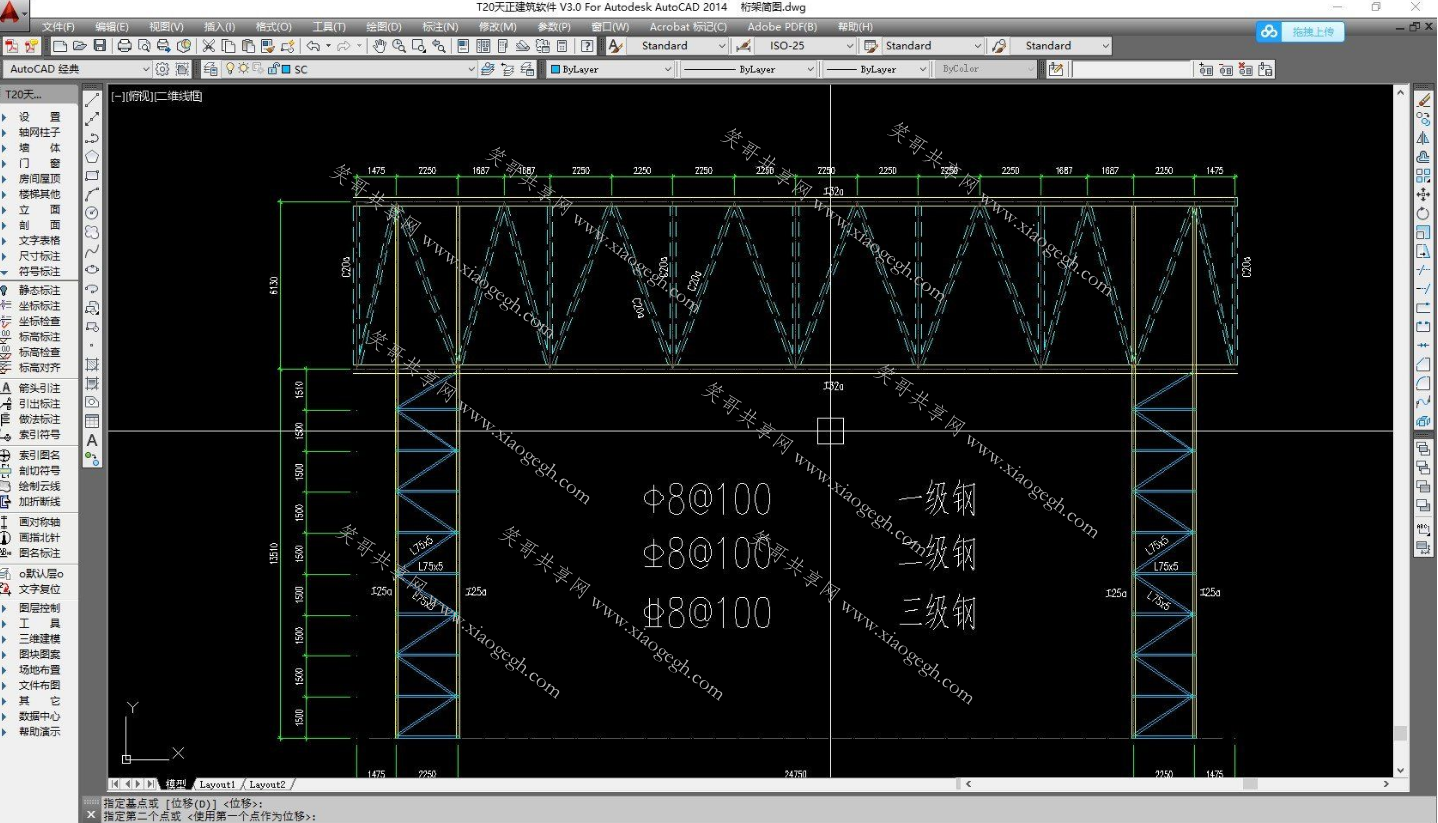The height and width of the screenshot is (823, 1438).
Task: Activate the Pan hand tool
Action: (379, 46)
